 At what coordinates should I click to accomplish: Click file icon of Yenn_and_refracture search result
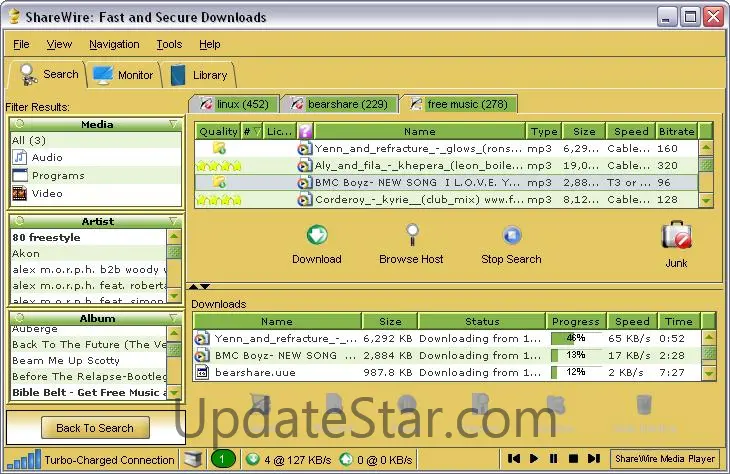click(304, 149)
